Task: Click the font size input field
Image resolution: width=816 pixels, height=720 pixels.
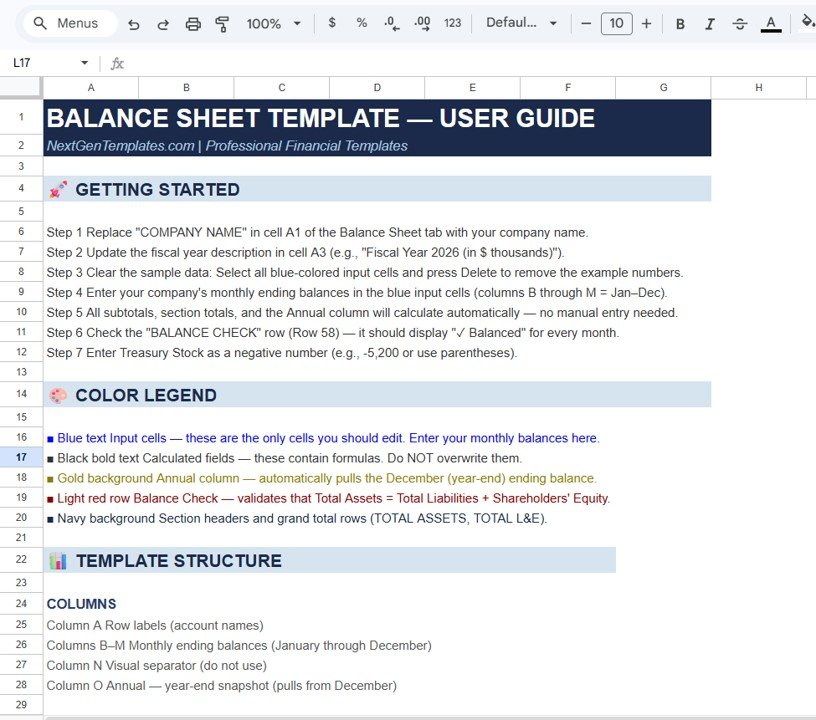Action: tap(616, 23)
